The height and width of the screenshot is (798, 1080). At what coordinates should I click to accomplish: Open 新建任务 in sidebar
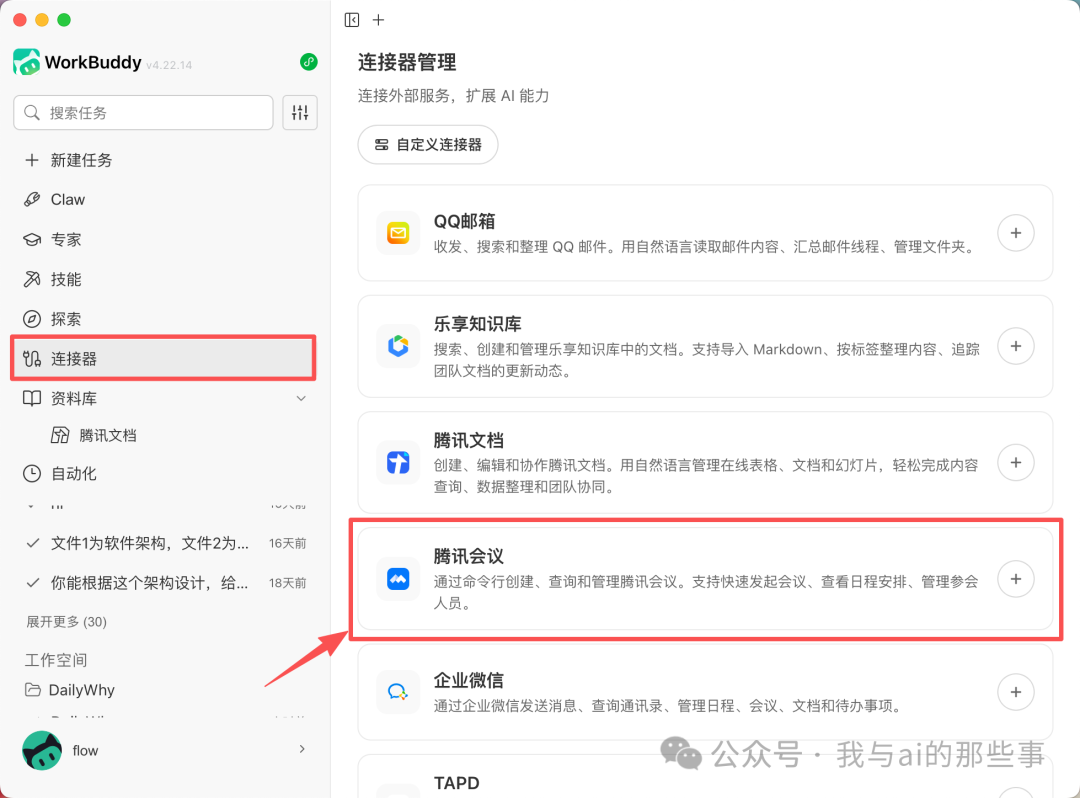[163, 160]
